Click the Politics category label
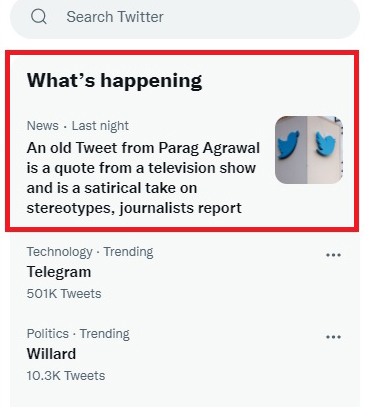Image resolution: width=366 pixels, height=407 pixels. (x=48, y=334)
